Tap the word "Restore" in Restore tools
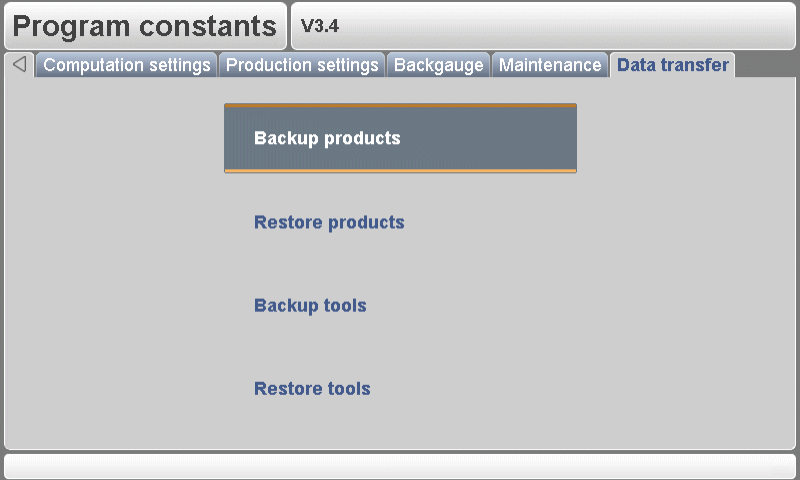 283,389
